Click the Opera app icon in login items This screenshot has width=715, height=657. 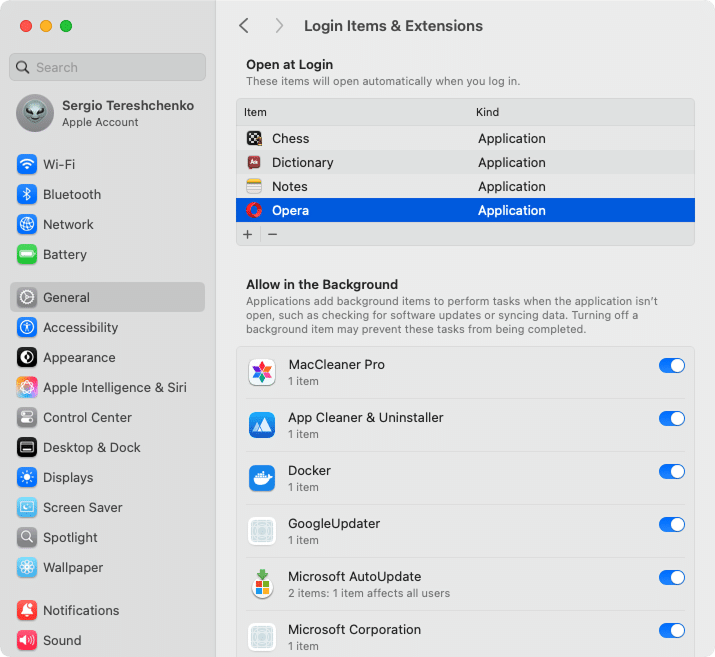point(254,210)
